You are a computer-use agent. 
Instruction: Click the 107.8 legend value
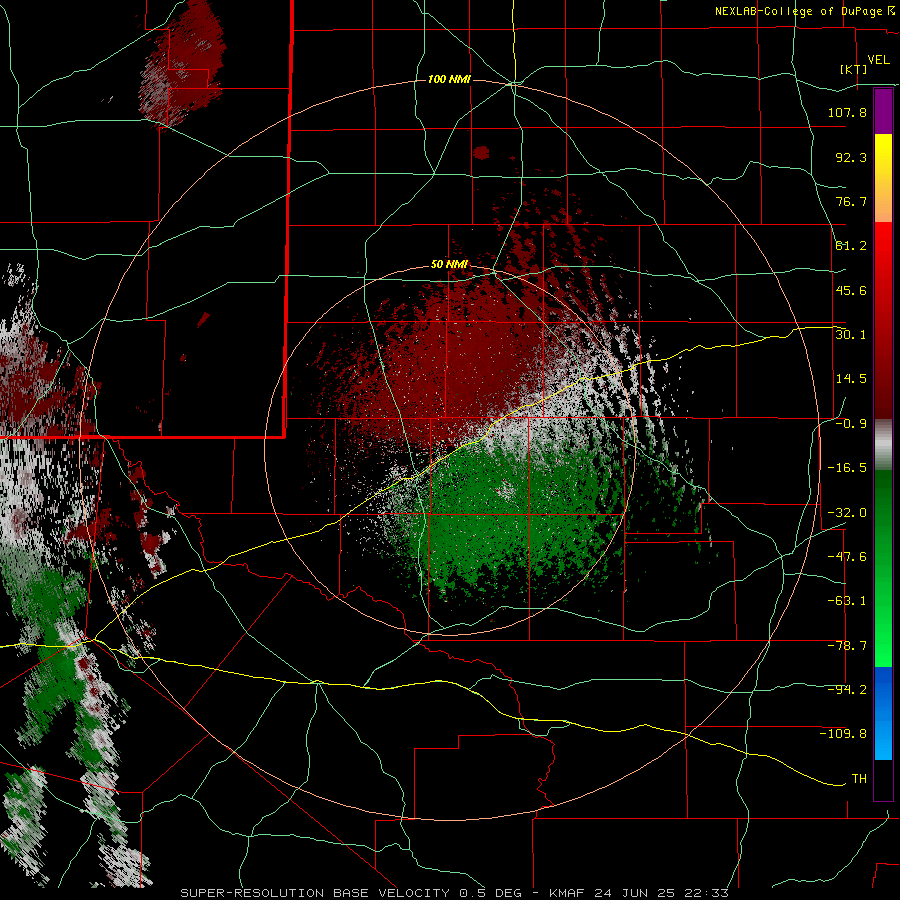(x=847, y=112)
